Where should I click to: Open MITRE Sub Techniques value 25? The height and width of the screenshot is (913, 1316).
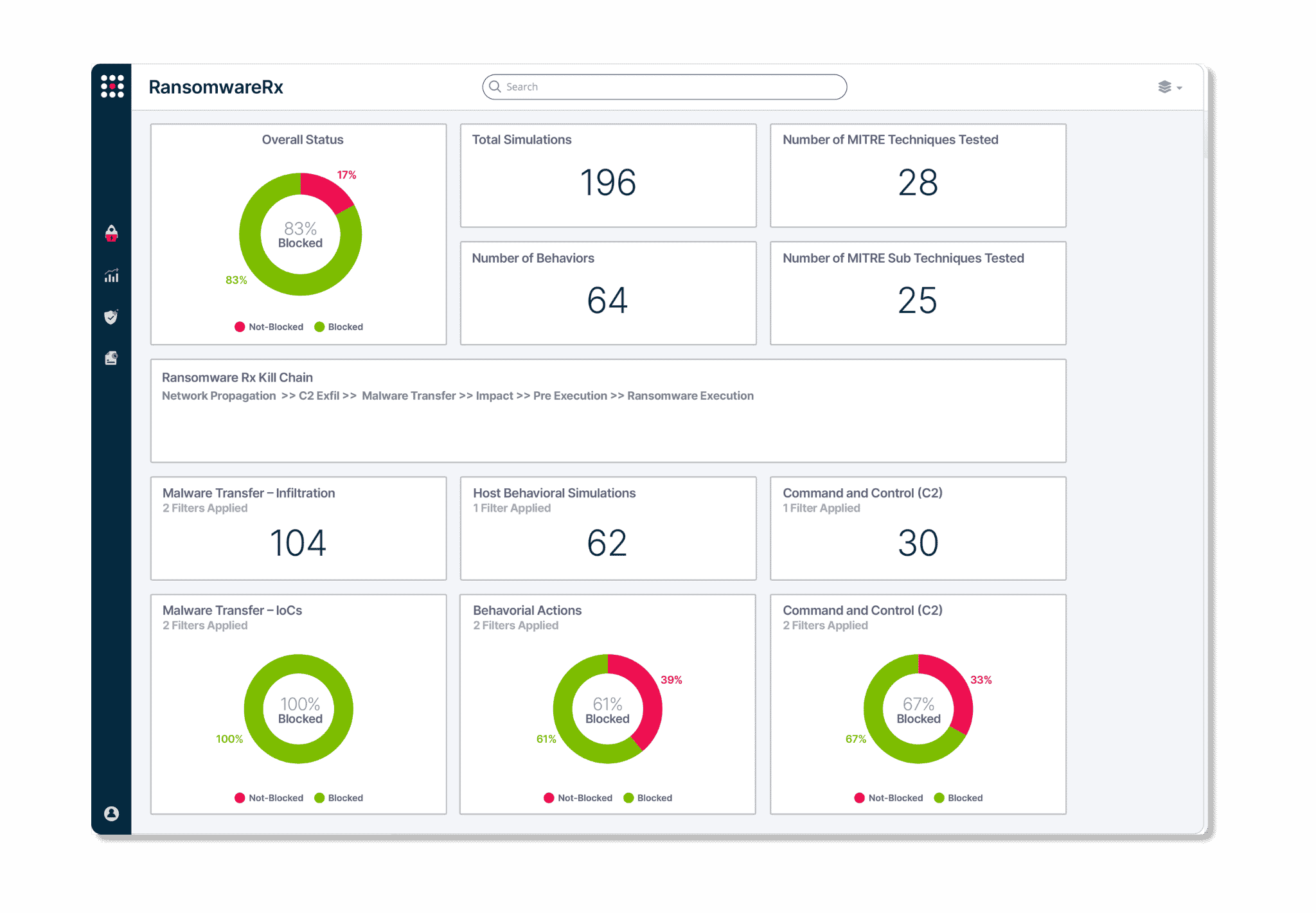click(x=918, y=300)
